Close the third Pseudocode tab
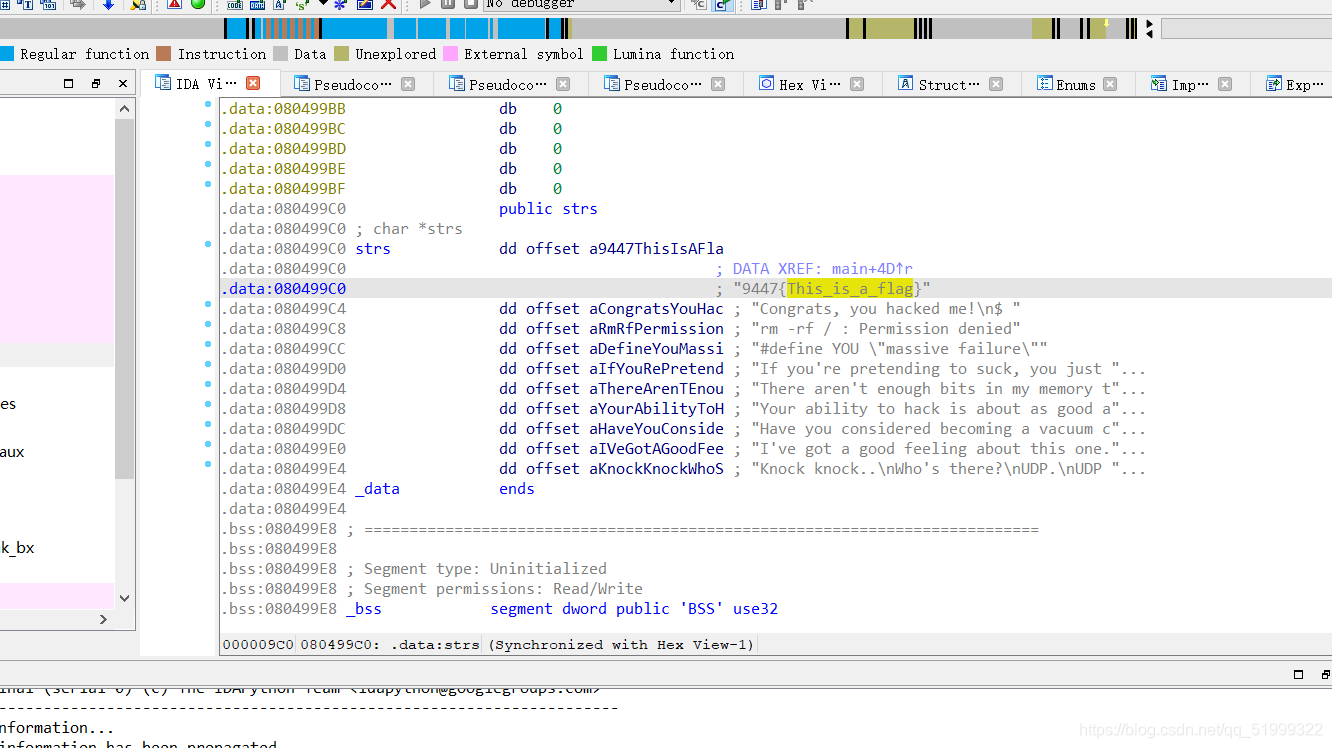Image resolution: width=1332 pixels, height=748 pixels. pyautogui.click(x=718, y=84)
